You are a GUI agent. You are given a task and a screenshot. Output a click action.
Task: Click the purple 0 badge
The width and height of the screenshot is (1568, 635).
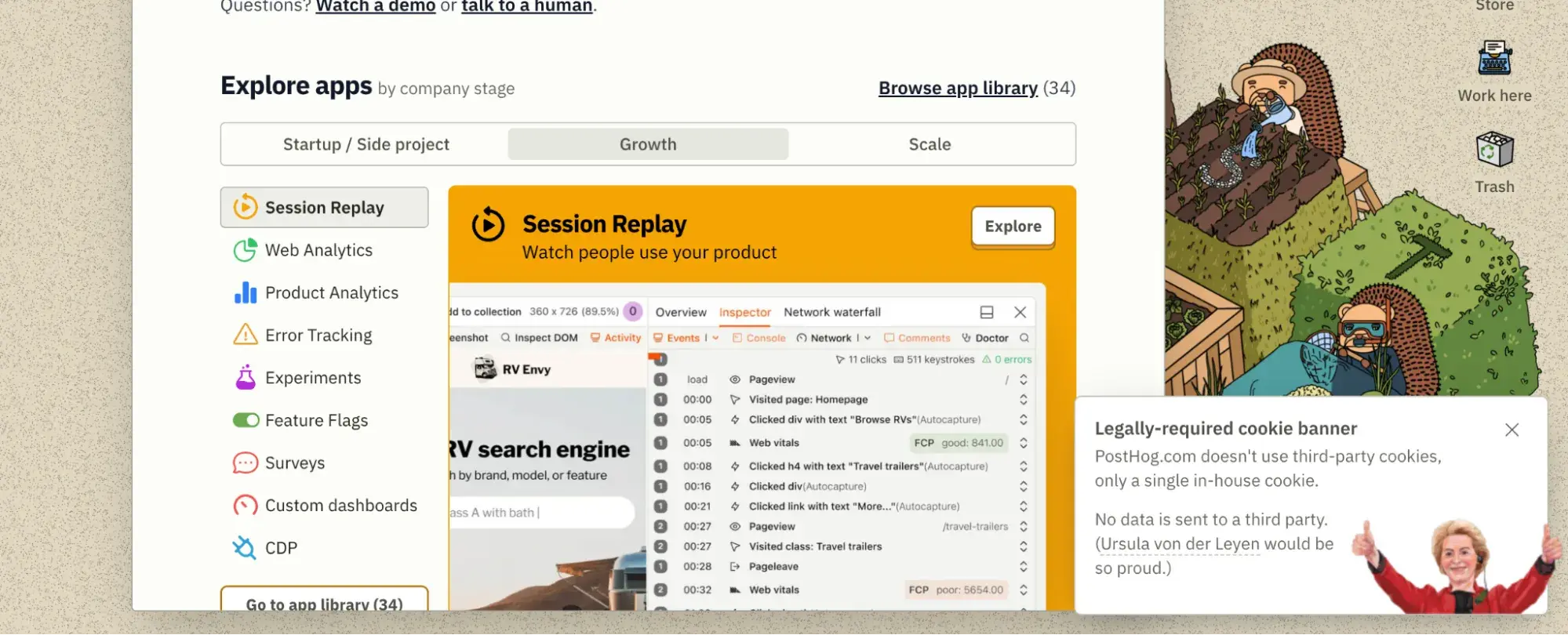pos(633,311)
